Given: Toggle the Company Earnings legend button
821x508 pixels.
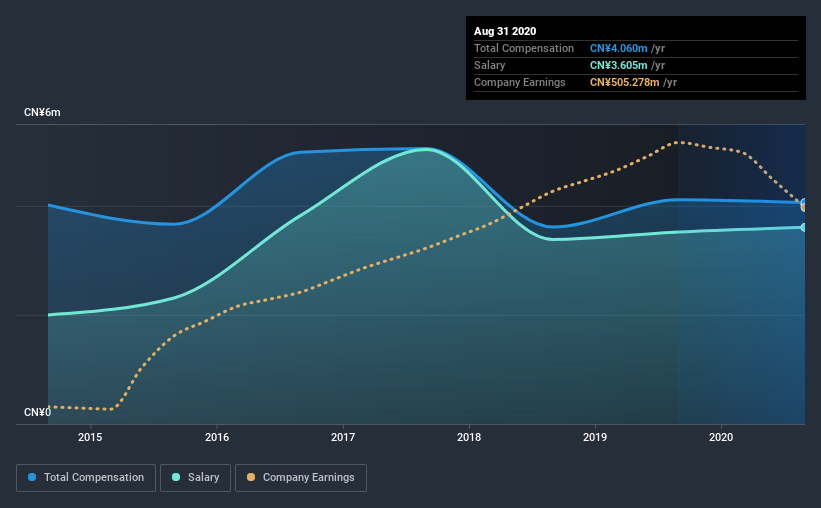Looking at the screenshot, I should click(301, 478).
